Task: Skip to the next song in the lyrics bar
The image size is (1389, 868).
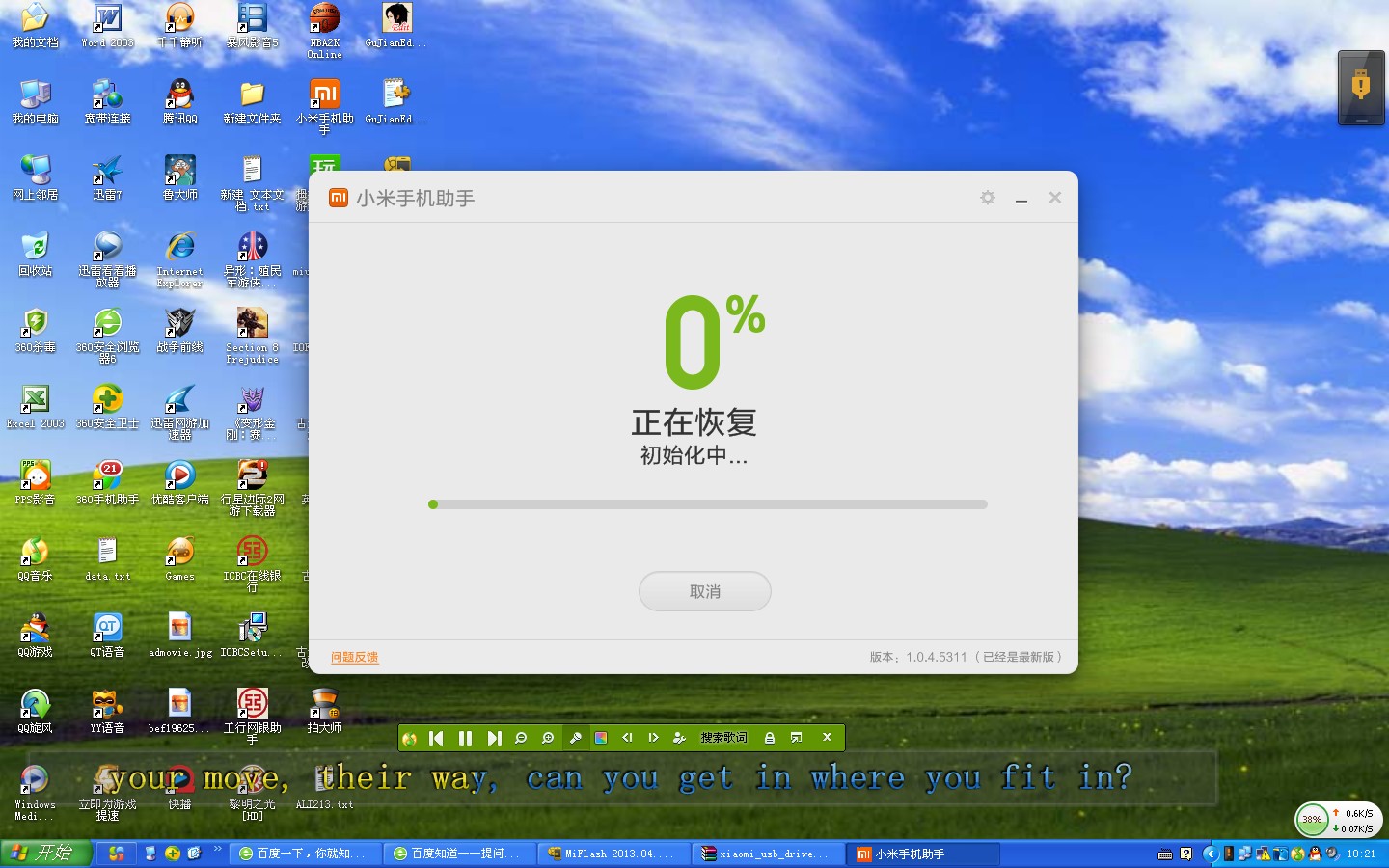Action: [495, 738]
